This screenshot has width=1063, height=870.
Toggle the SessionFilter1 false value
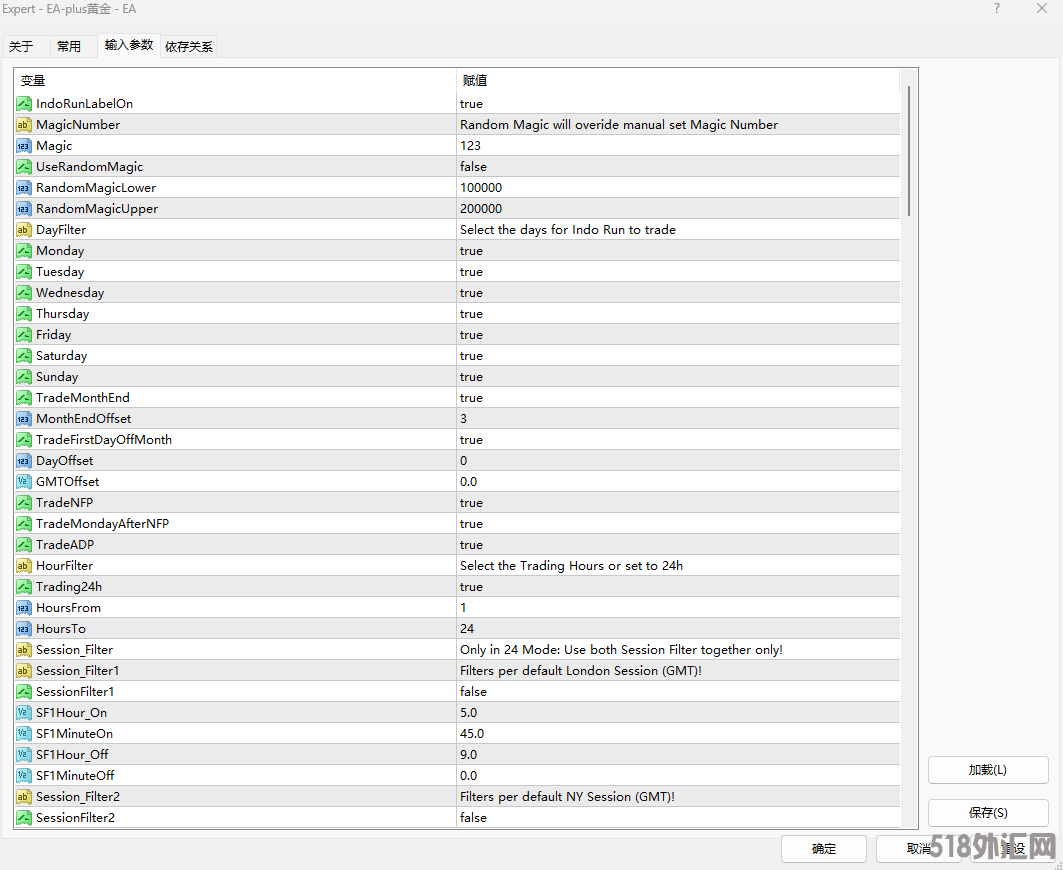click(677, 692)
